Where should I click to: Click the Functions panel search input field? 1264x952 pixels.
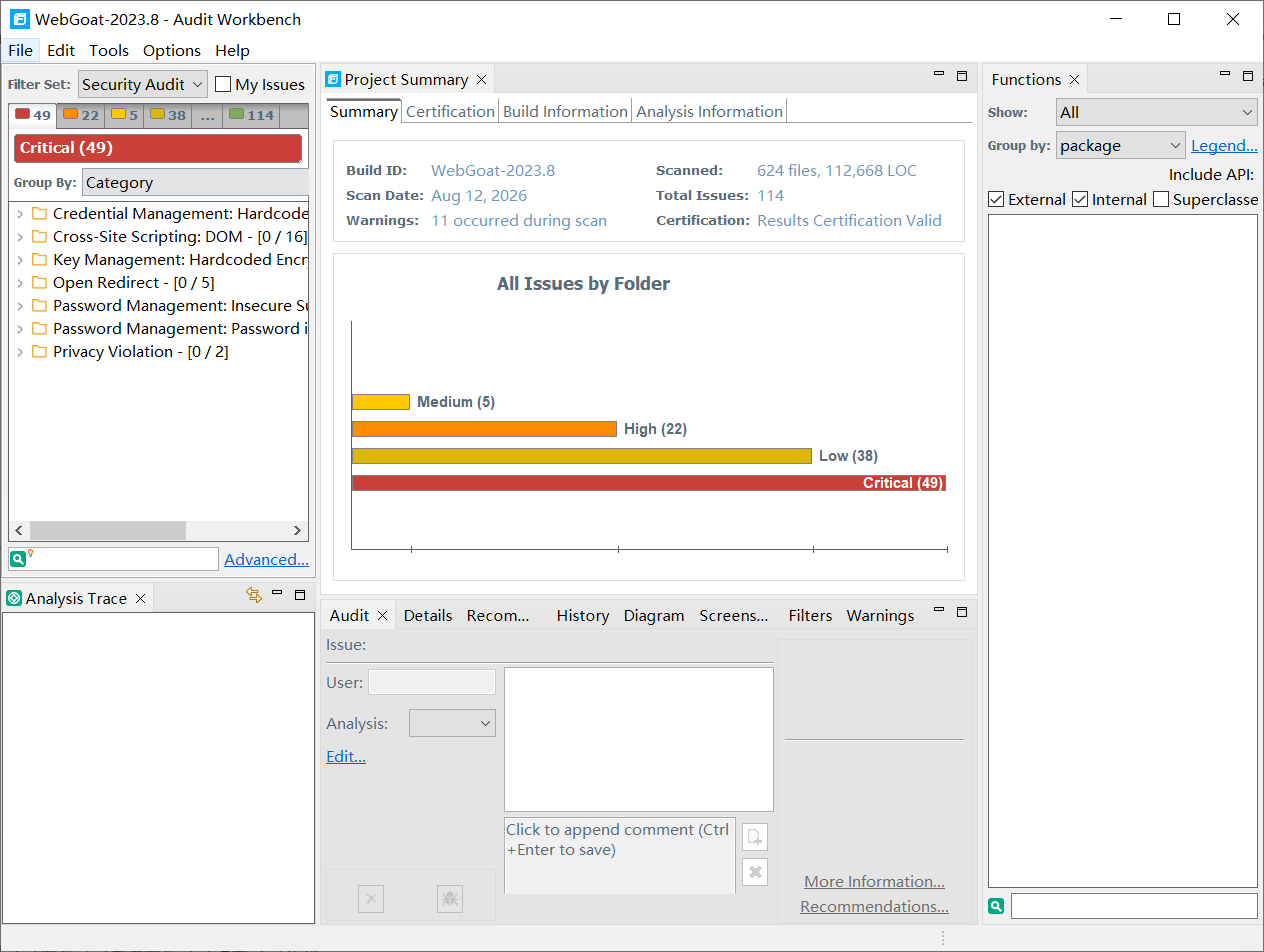(x=1134, y=906)
